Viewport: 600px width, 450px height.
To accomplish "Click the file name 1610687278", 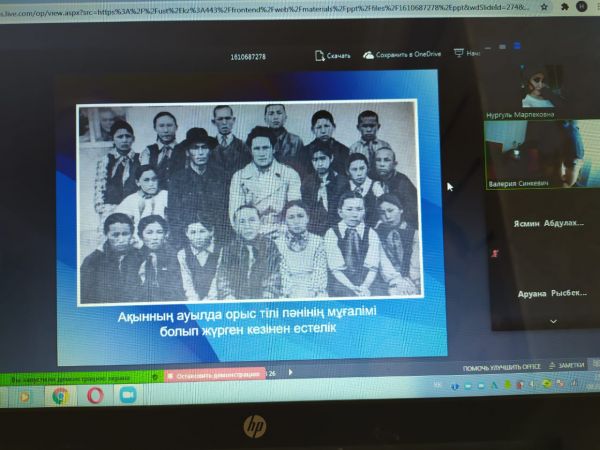I will (x=248, y=57).
